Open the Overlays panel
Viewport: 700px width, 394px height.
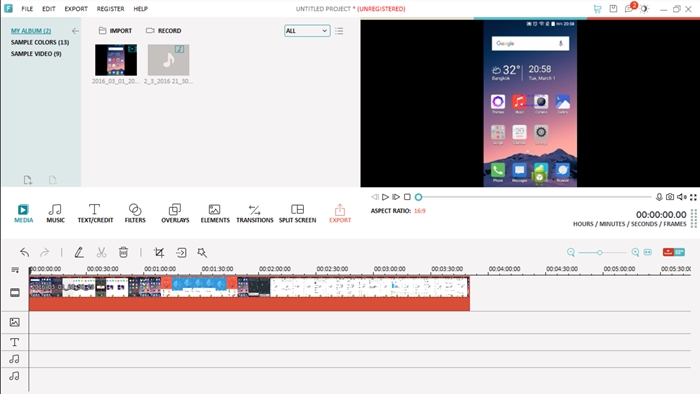tap(175, 213)
